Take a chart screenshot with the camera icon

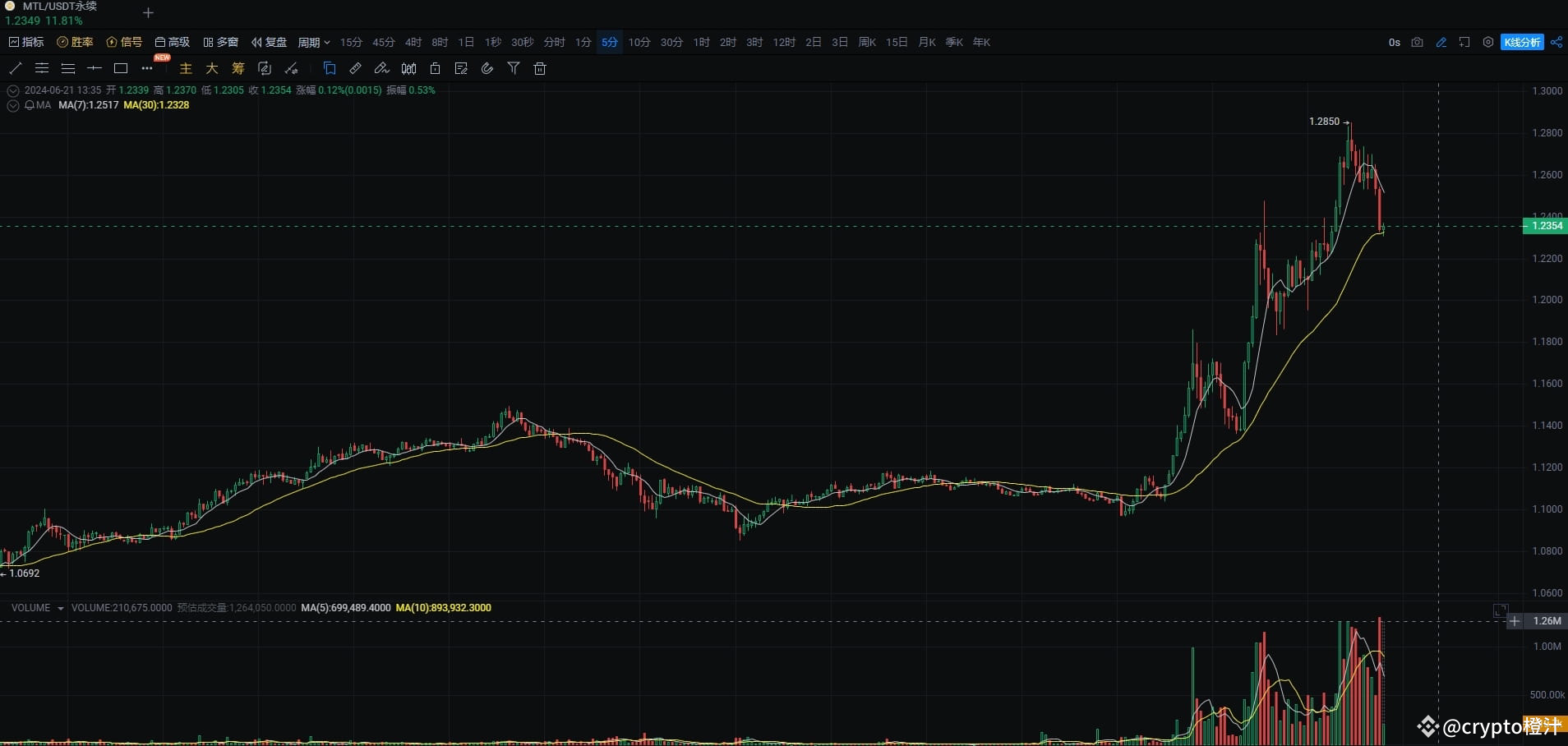(x=1417, y=42)
